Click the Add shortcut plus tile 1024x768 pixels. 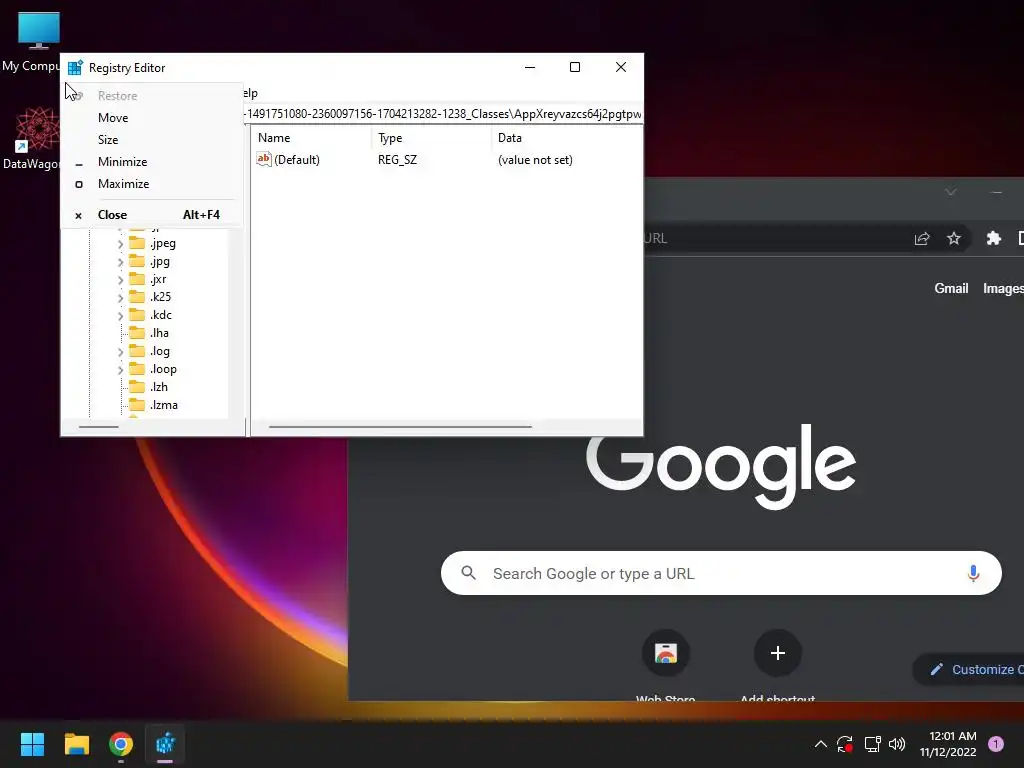pos(777,653)
